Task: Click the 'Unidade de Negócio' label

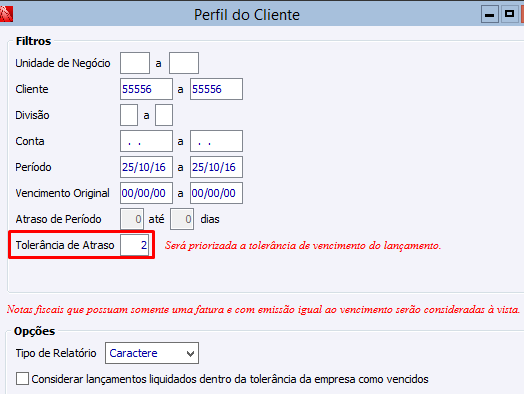Action: [63, 63]
